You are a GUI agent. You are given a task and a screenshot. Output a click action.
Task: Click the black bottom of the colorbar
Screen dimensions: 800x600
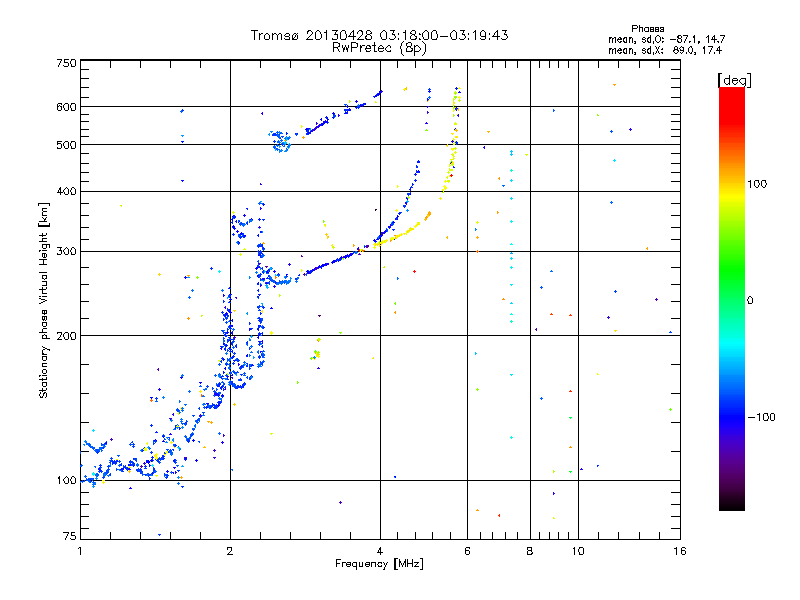click(x=732, y=503)
